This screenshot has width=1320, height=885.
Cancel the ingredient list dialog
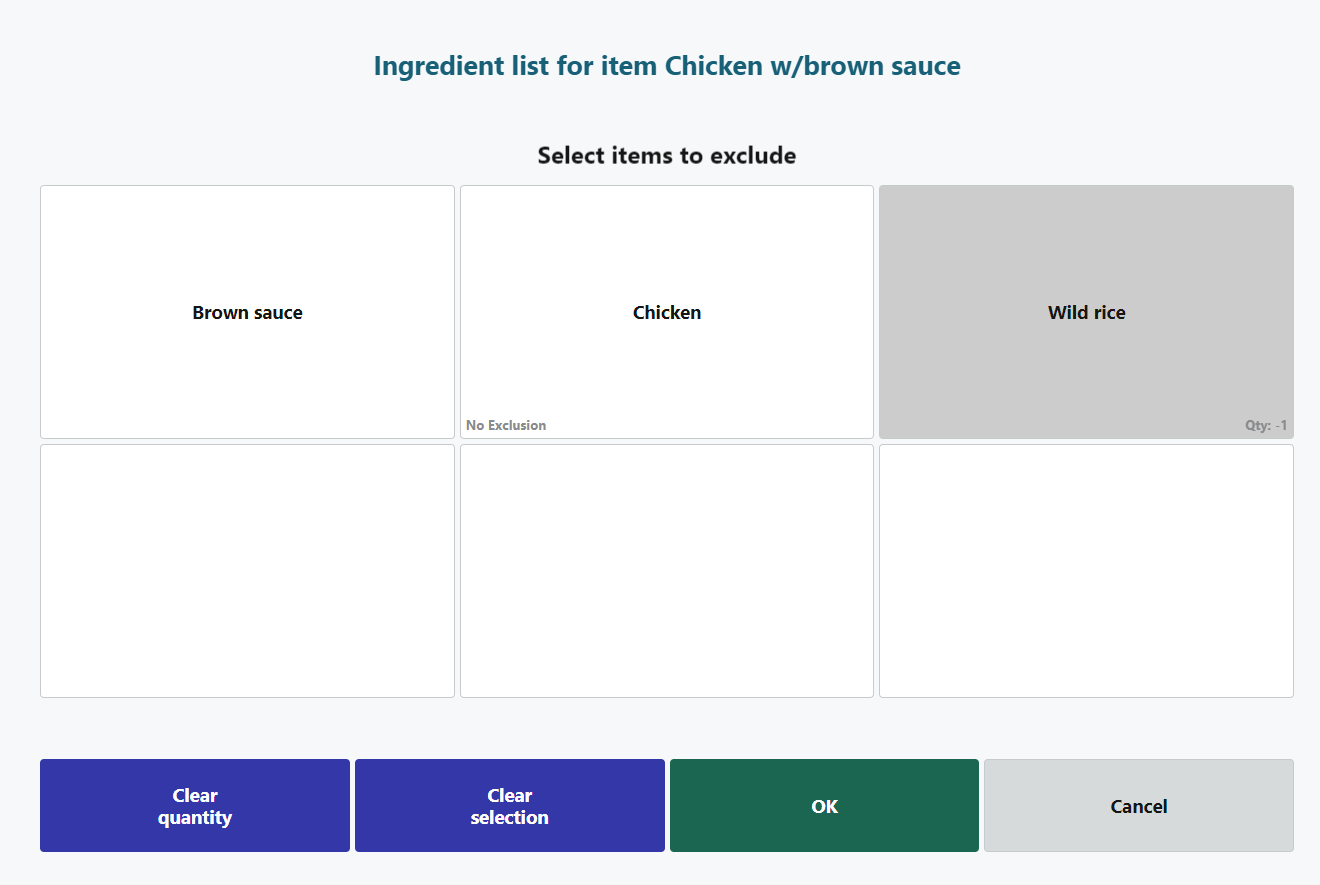(1138, 806)
